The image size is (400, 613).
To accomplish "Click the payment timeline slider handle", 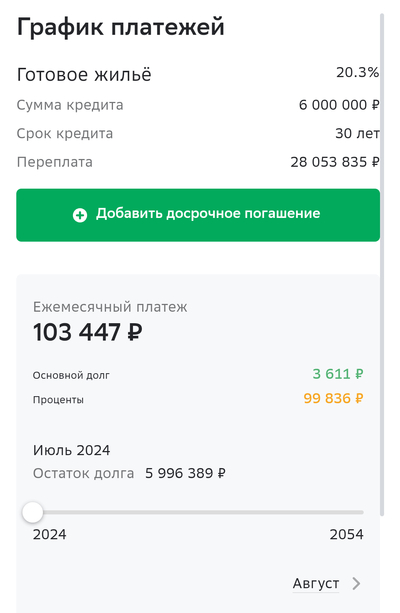I will [33, 512].
